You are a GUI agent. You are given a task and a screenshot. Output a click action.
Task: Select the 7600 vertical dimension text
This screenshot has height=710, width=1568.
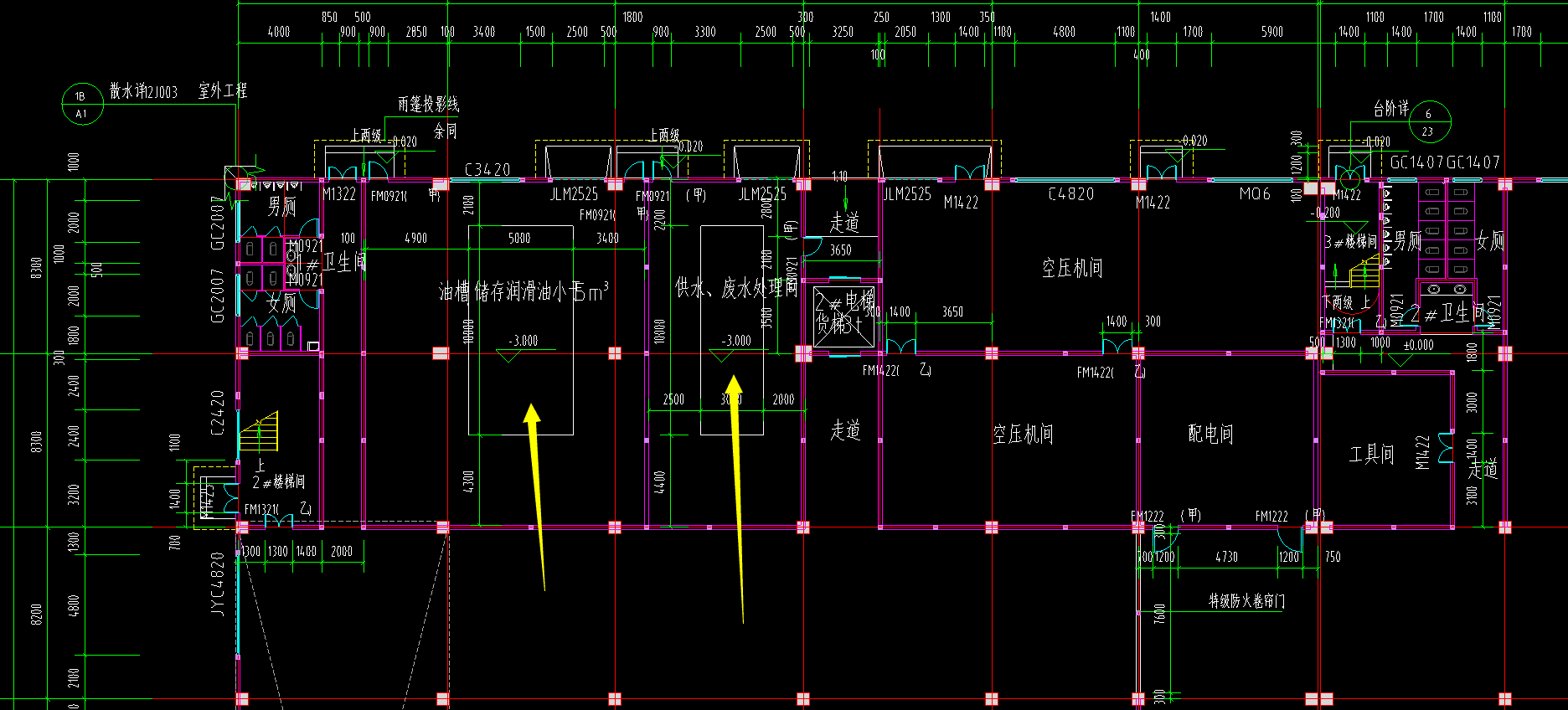point(1160,614)
